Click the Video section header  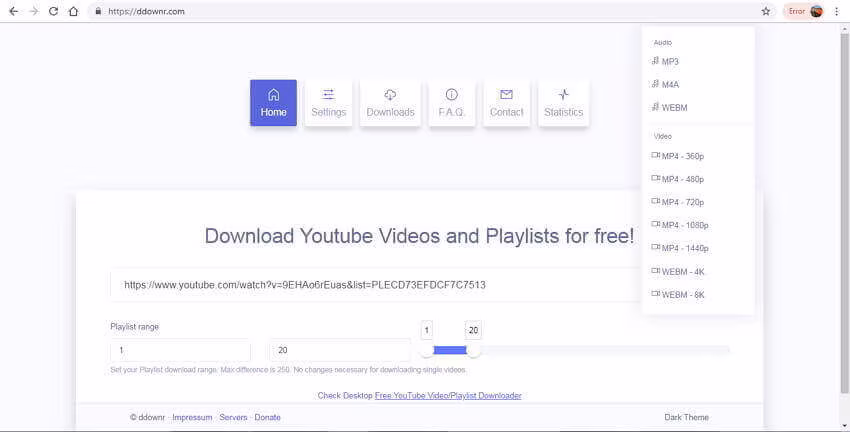coord(662,136)
